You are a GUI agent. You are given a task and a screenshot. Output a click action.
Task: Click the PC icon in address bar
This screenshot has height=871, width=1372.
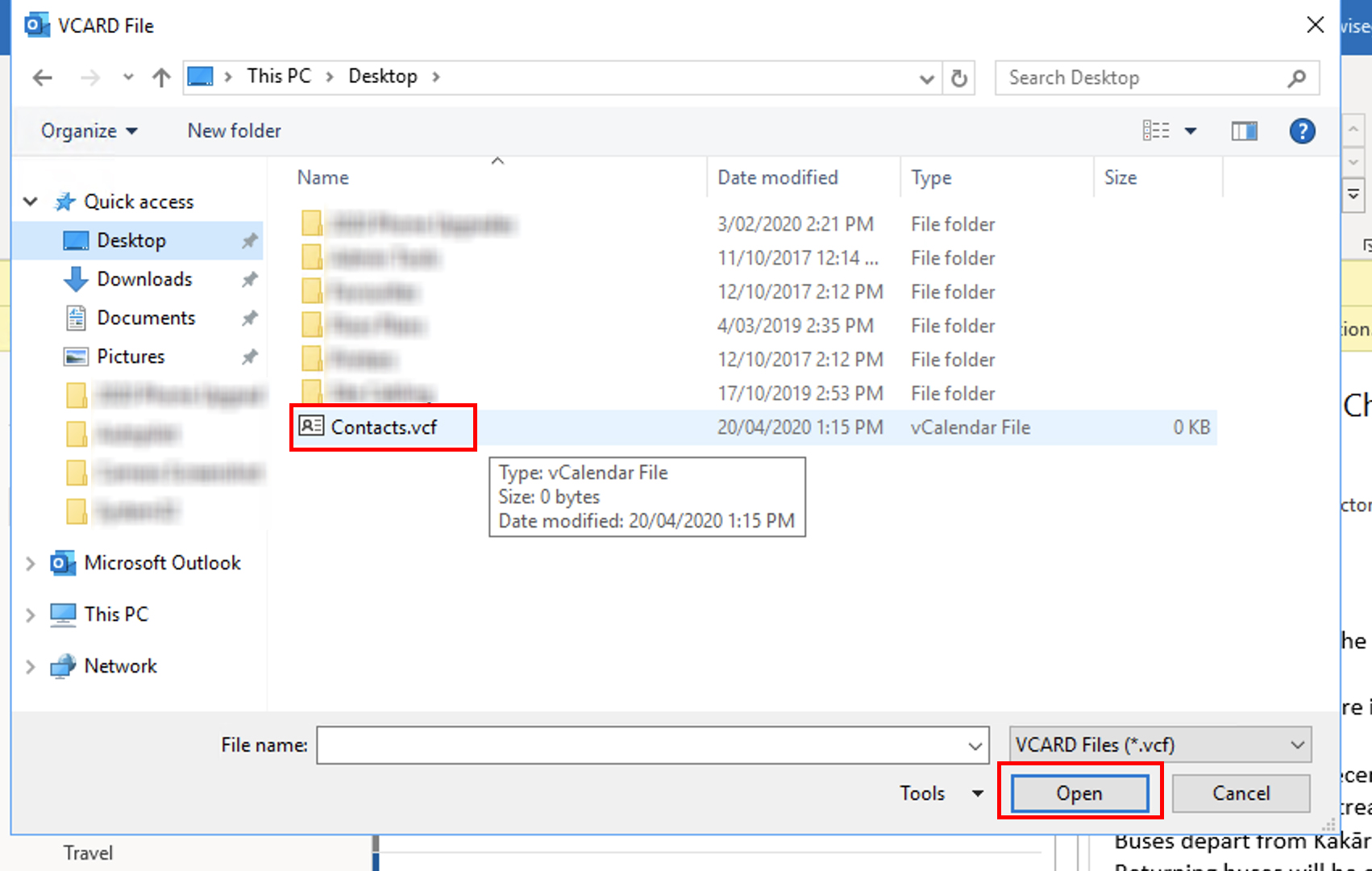200,77
